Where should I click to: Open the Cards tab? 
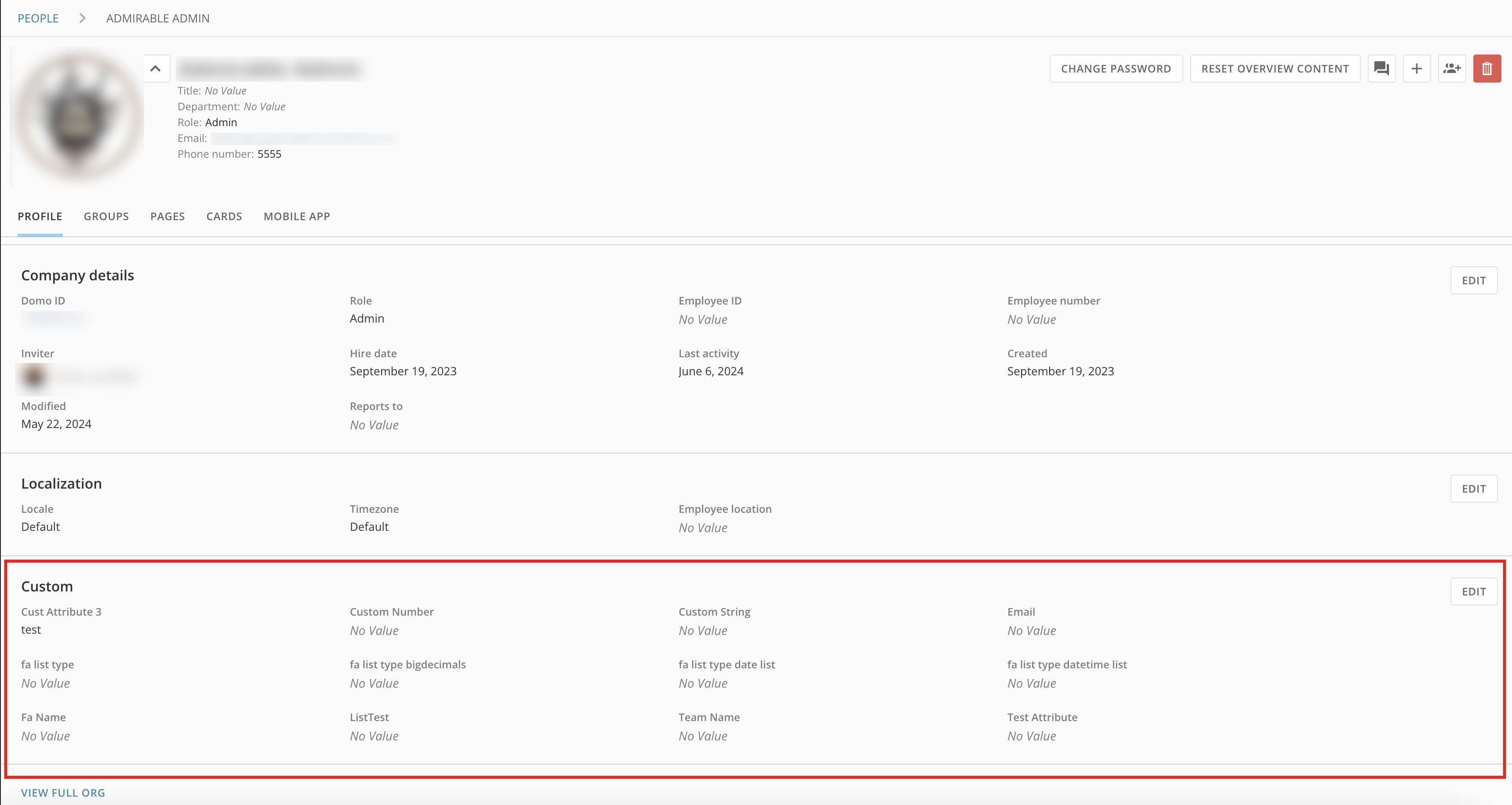pos(224,217)
